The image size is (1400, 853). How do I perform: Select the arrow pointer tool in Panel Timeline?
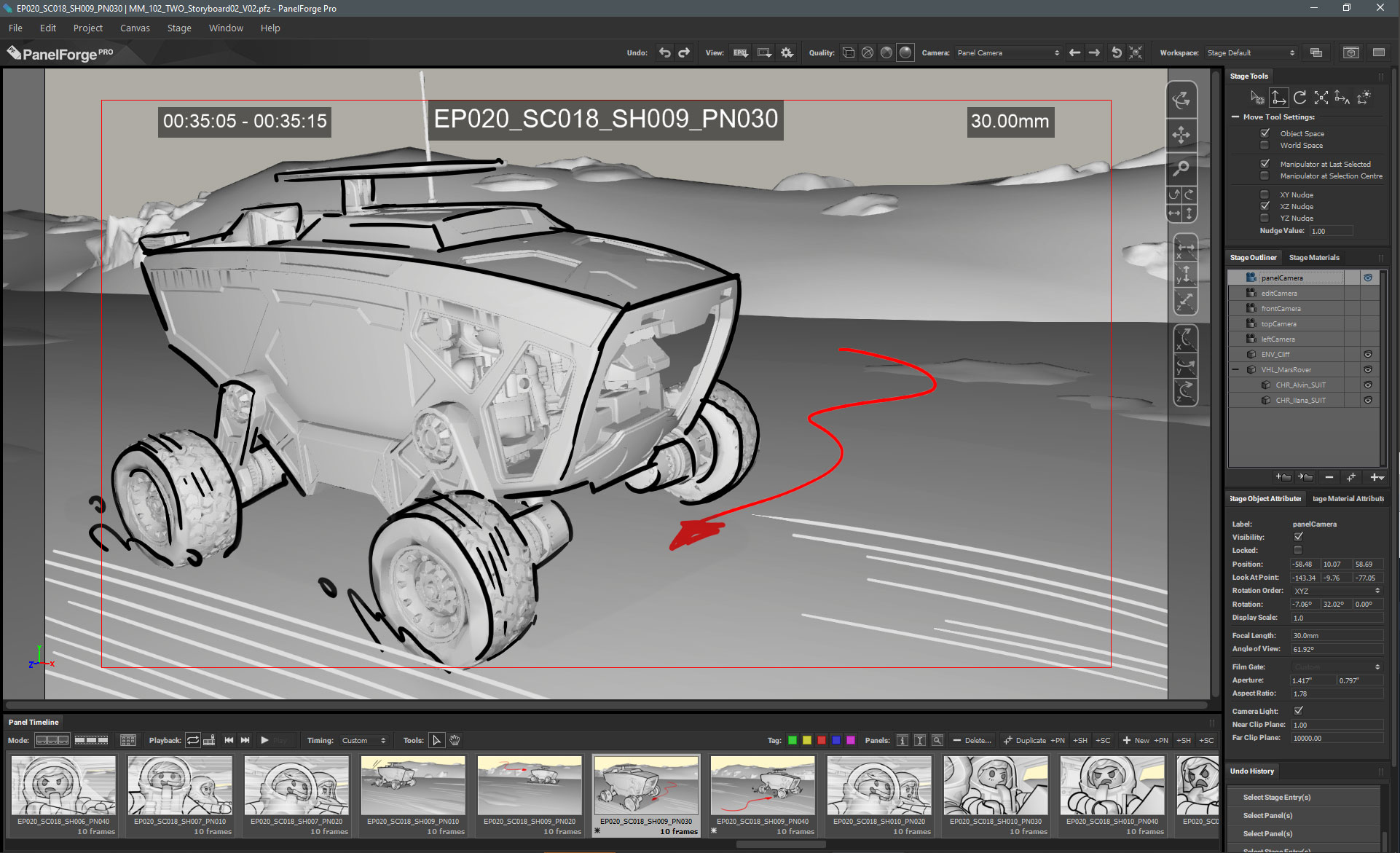[x=436, y=740]
